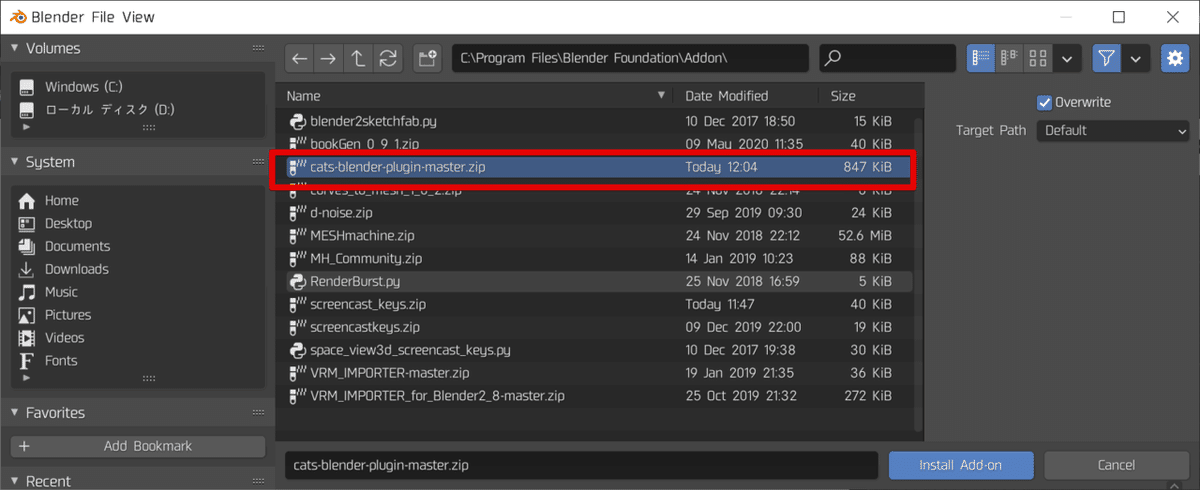Open Desktop folder in System list
Image resolution: width=1200 pixels, height=490 pixels.
point(137,224)
